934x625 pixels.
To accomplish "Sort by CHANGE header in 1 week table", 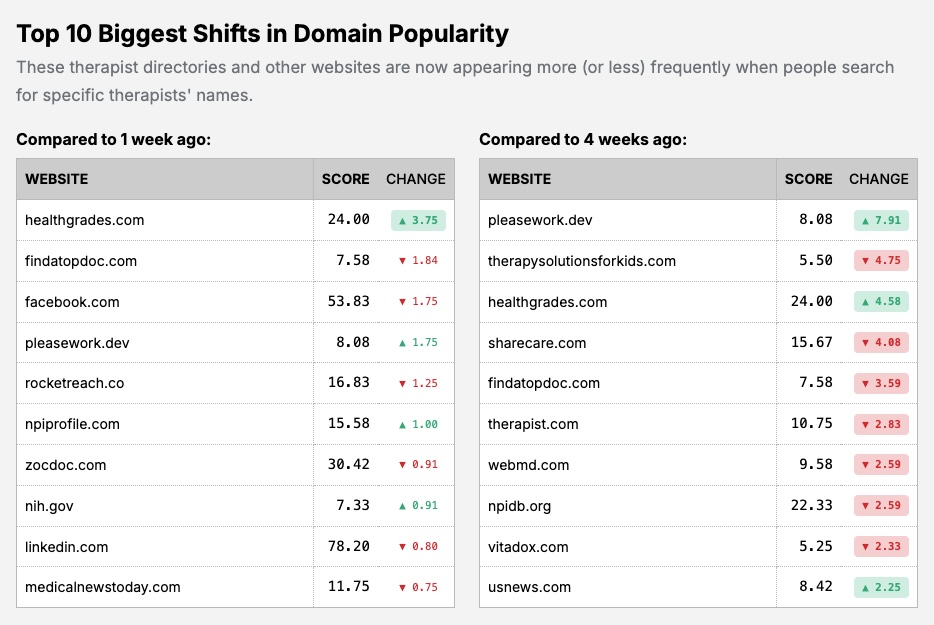I will point(415,179).
